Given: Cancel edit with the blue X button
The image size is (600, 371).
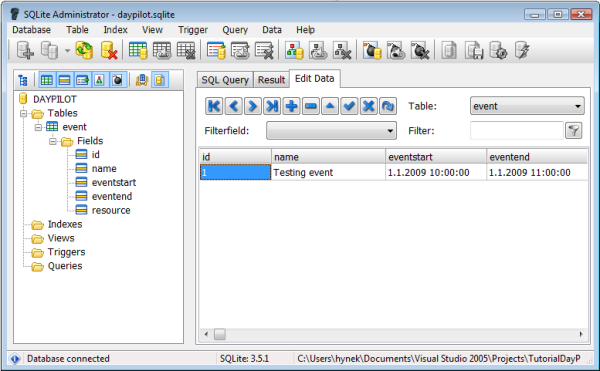Looking at the screenshot, I should tap(368, 106).
